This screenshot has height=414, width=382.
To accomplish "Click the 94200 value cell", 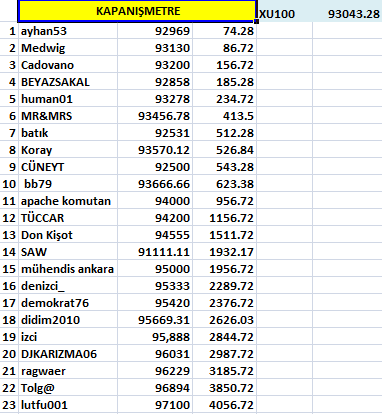I will [x=155, y=218].
